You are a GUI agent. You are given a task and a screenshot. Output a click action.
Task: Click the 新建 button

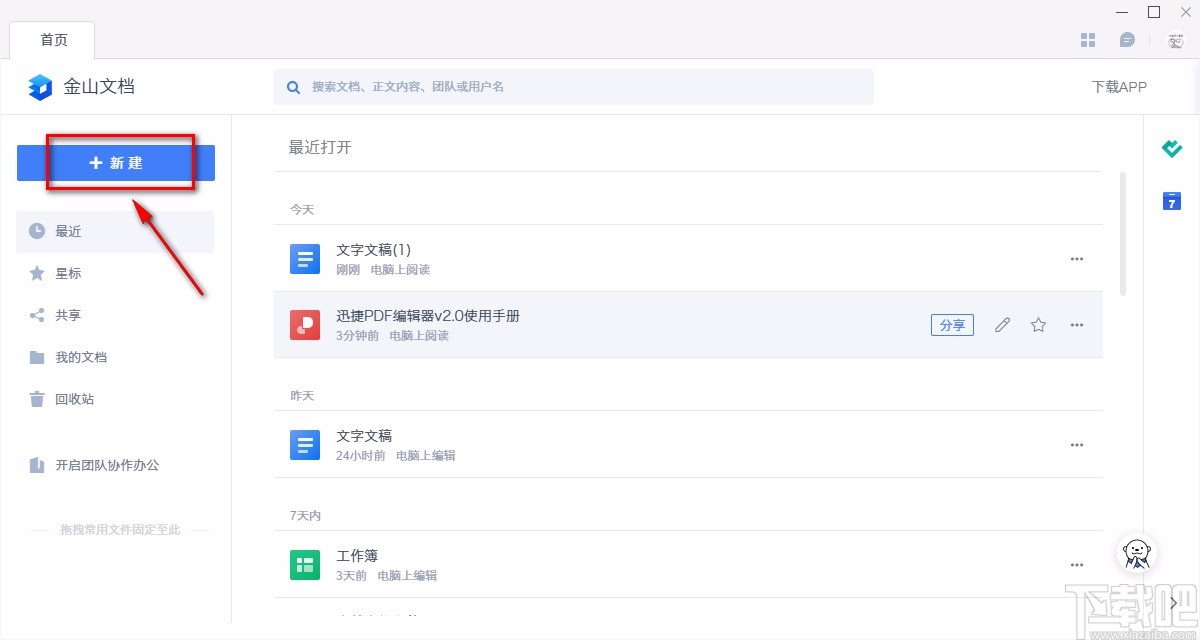pos(115,162)
